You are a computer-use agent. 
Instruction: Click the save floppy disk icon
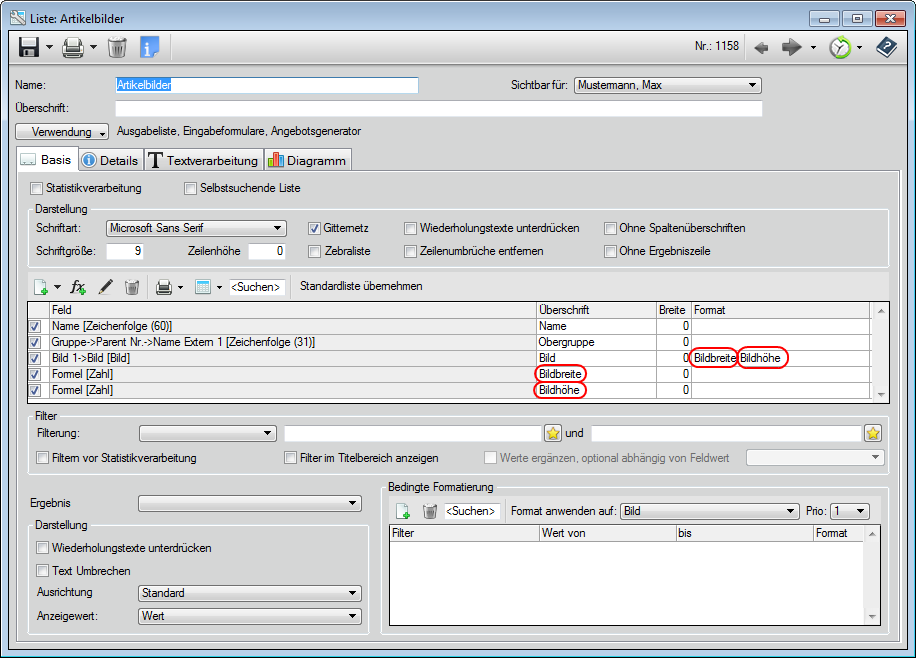click(28, 47)
